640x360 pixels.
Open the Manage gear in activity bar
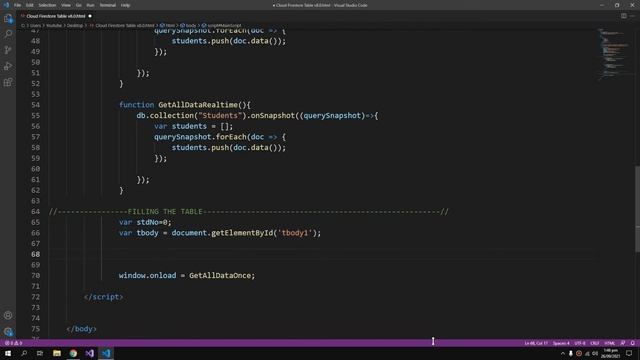pyautogui.click(x=8, y=331)
